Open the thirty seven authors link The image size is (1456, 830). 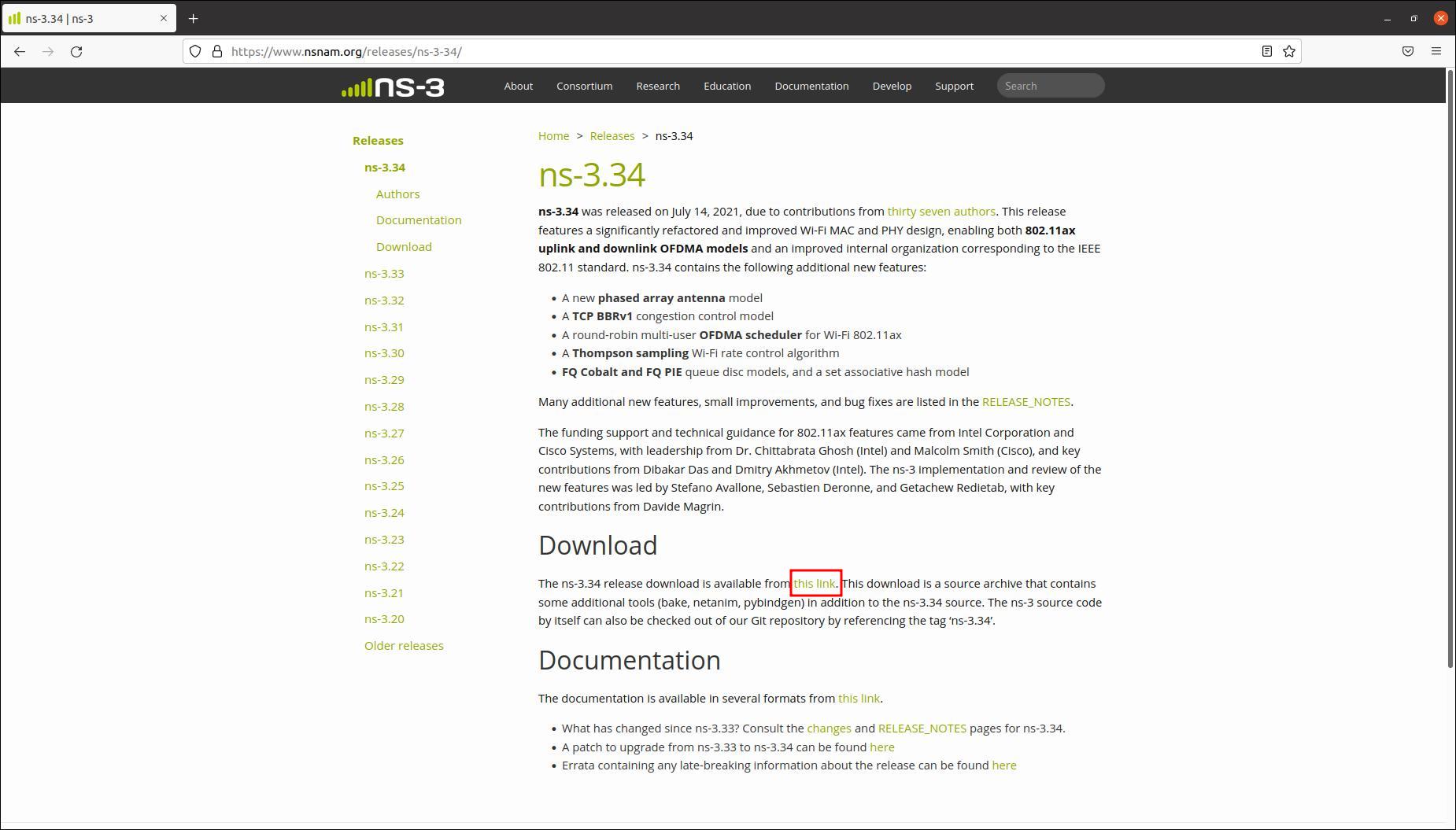[941, 212]
